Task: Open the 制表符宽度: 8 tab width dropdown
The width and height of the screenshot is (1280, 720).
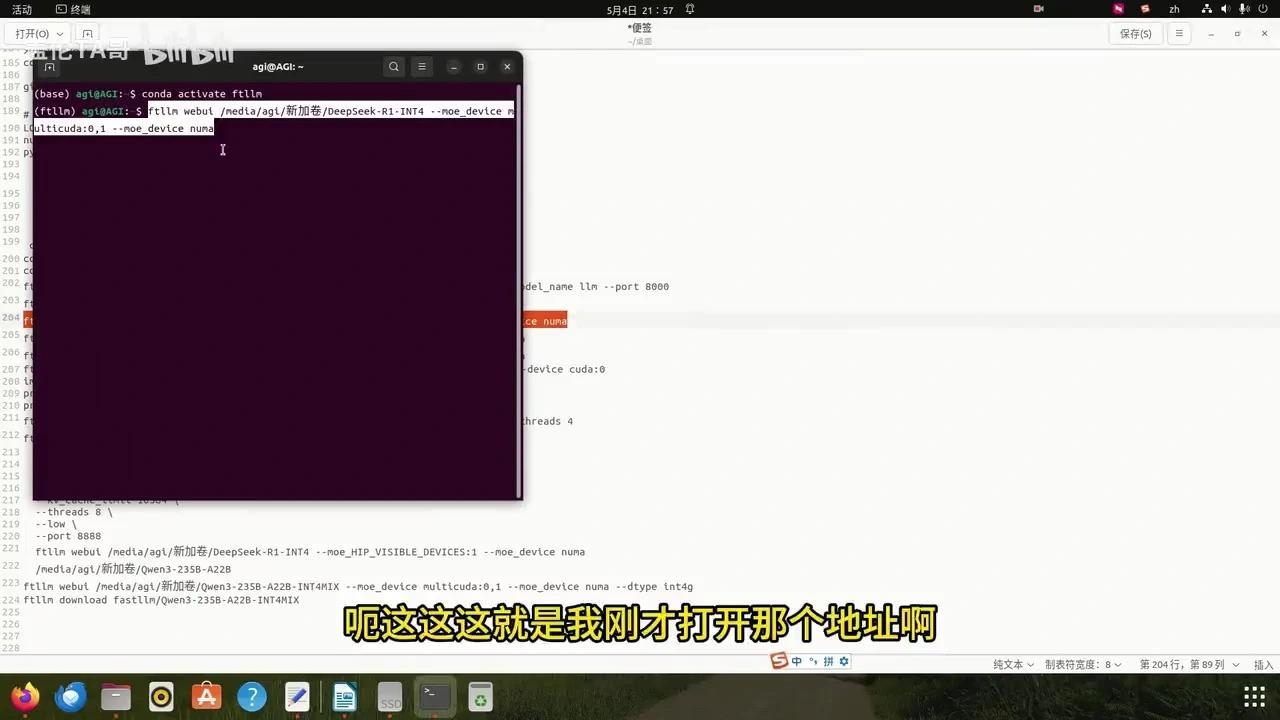Action: click(1080, 663)
